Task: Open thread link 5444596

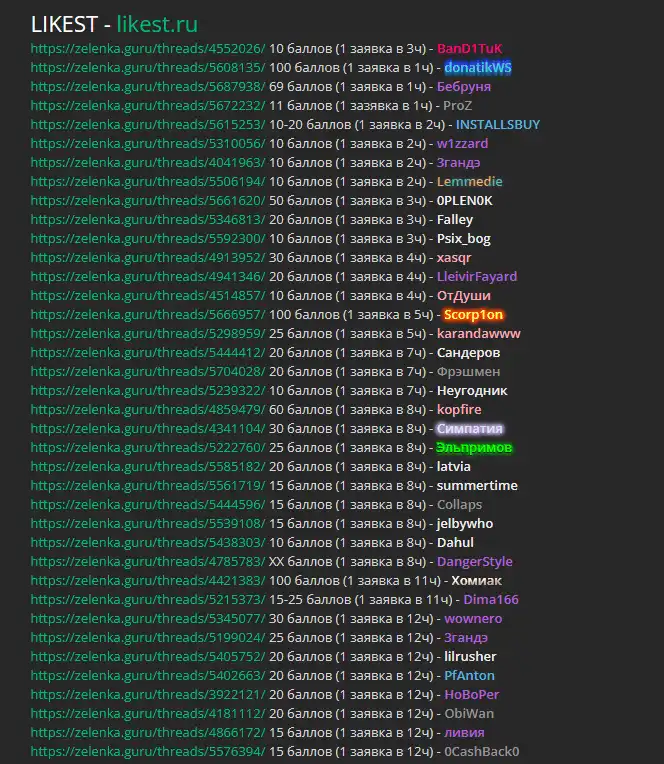Action: point(148,505)
